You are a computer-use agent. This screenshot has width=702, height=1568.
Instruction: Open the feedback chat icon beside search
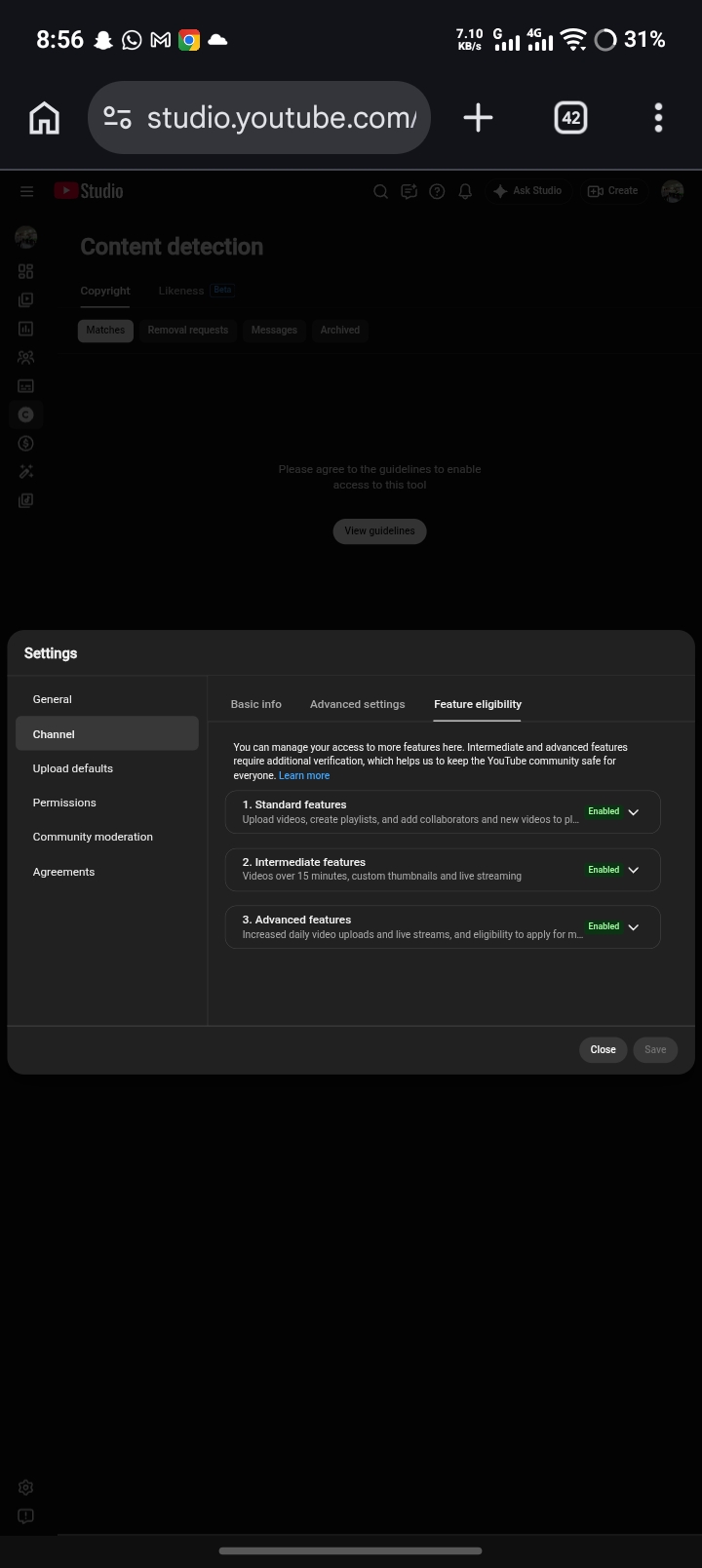tap(409, 191)
